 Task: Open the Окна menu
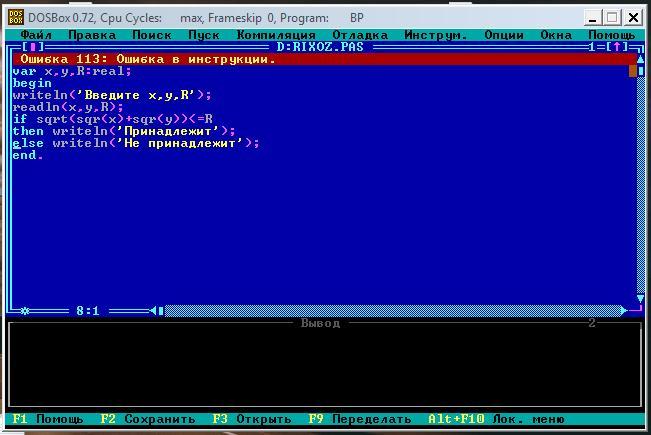(x=556, y=35)
